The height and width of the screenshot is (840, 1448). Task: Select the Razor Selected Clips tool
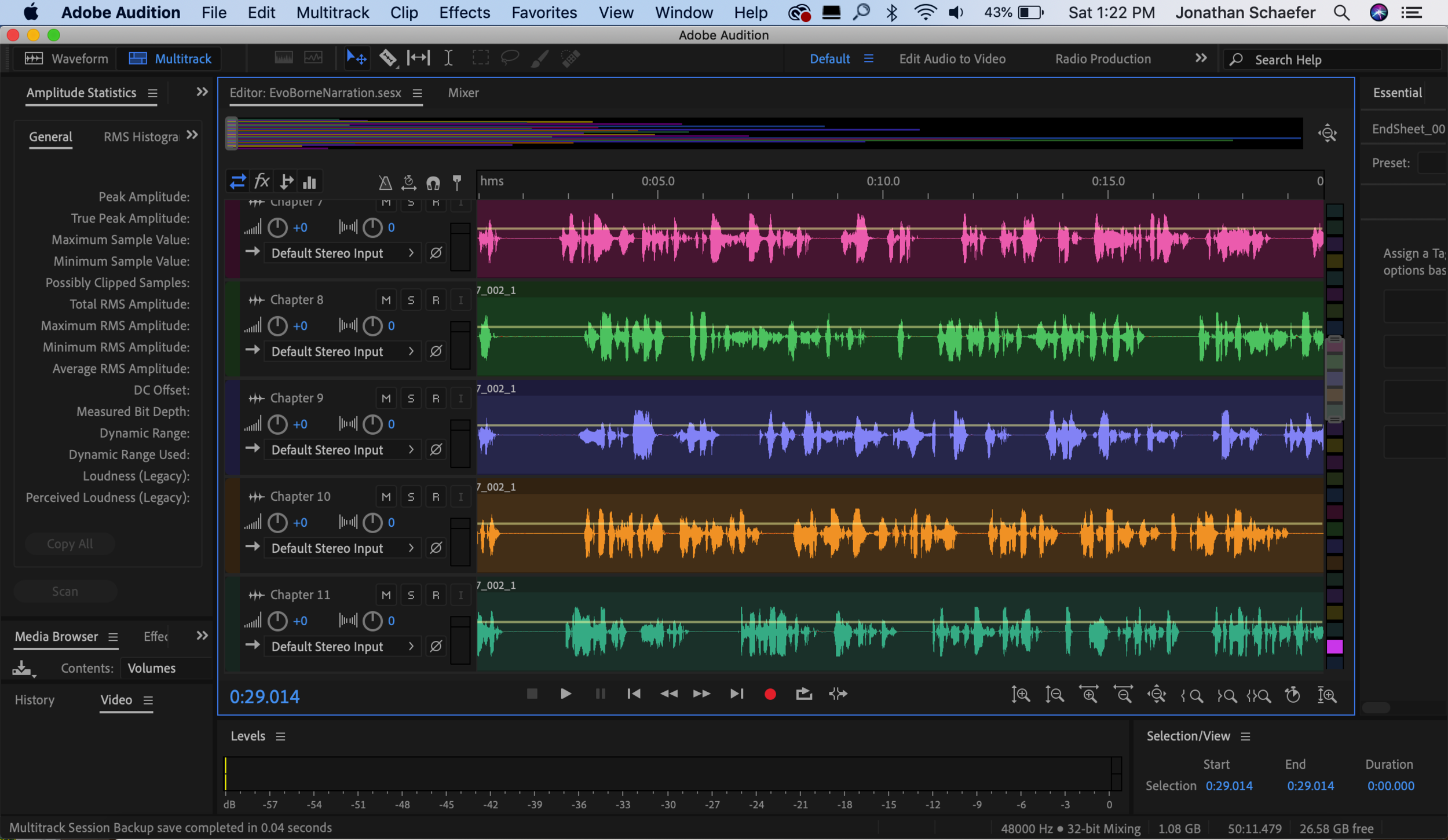tap(388, 58)
